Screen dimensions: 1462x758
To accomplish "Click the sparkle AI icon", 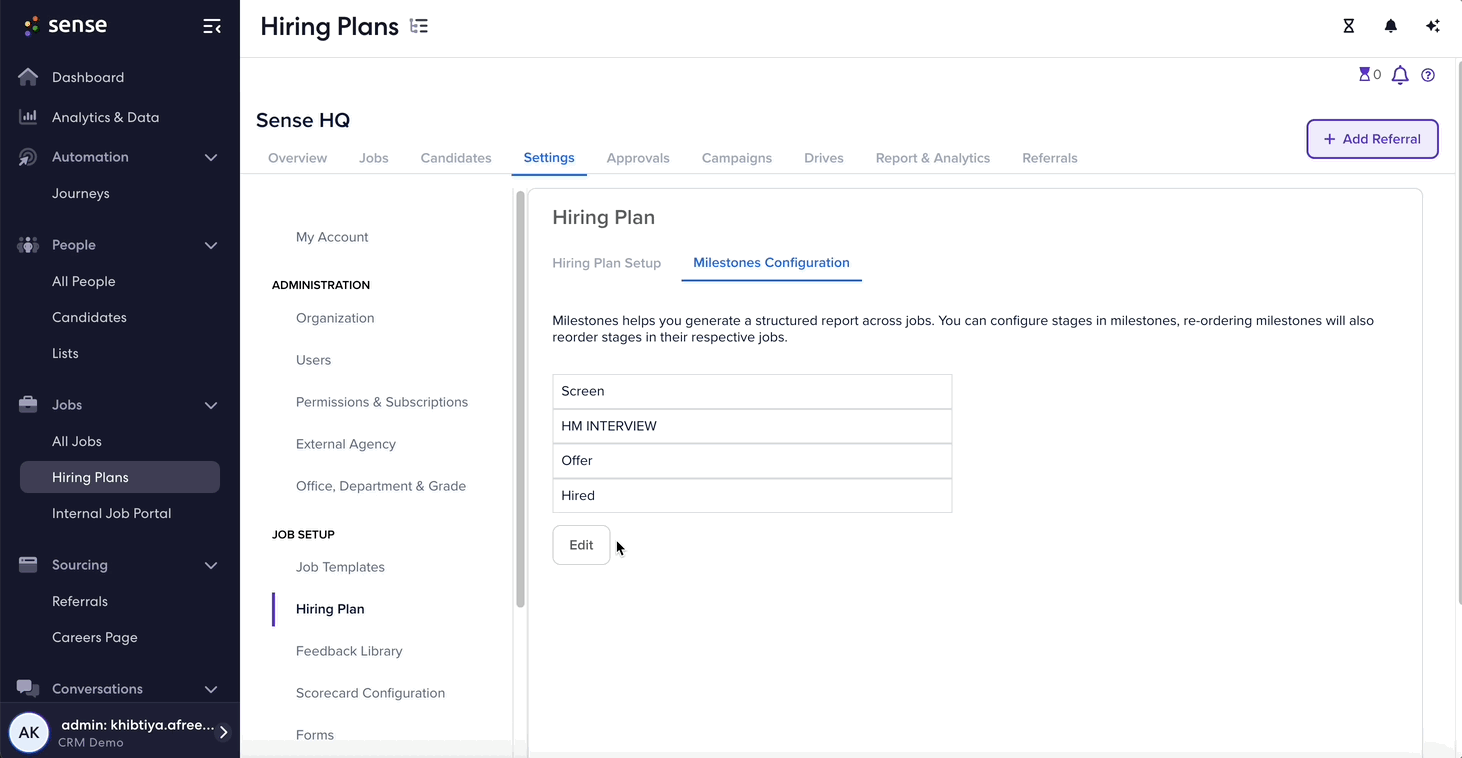I will pyautogui.click(x=1432, y=26).
